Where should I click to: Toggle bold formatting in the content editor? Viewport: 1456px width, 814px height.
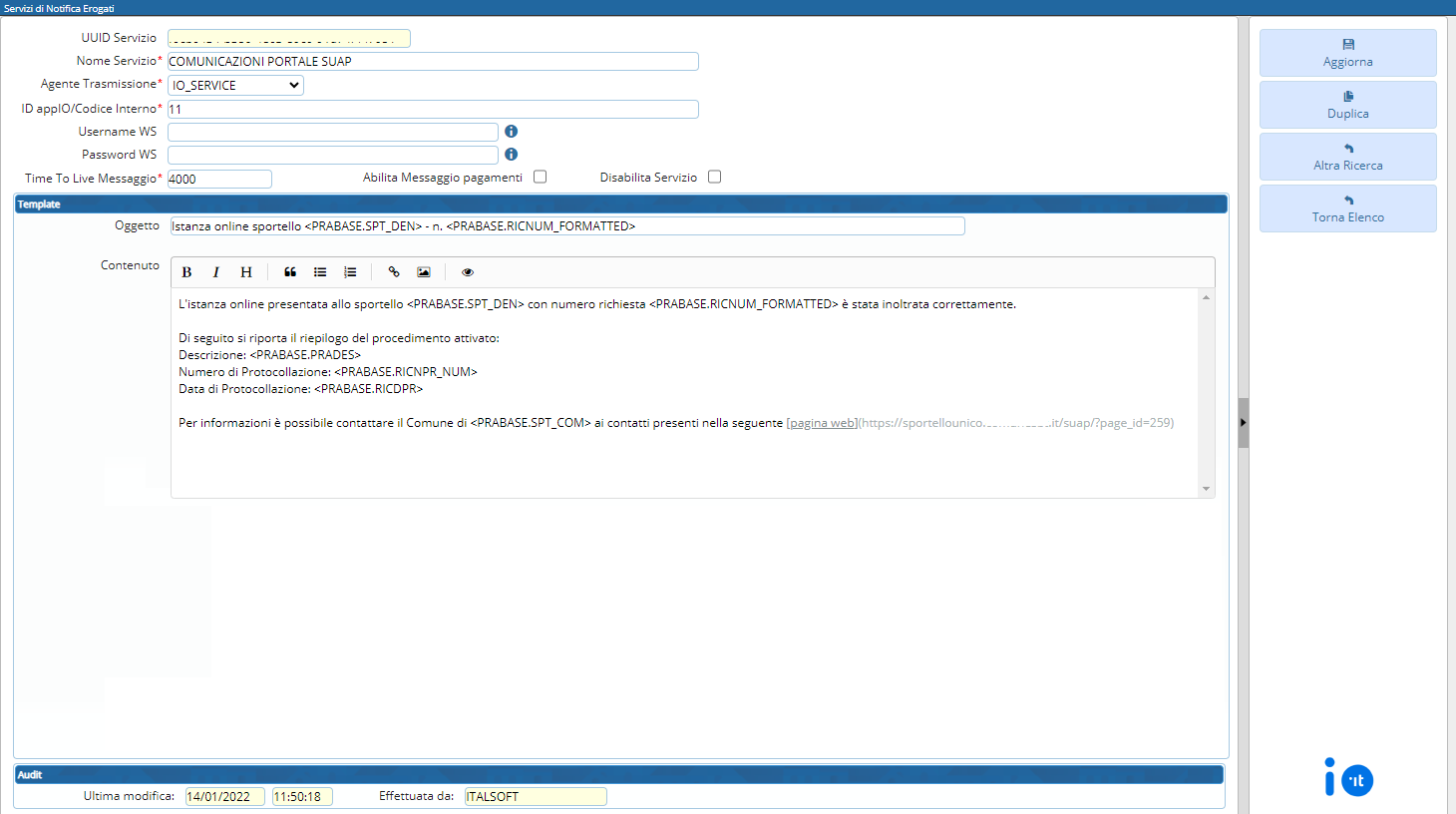coord(186,272)
